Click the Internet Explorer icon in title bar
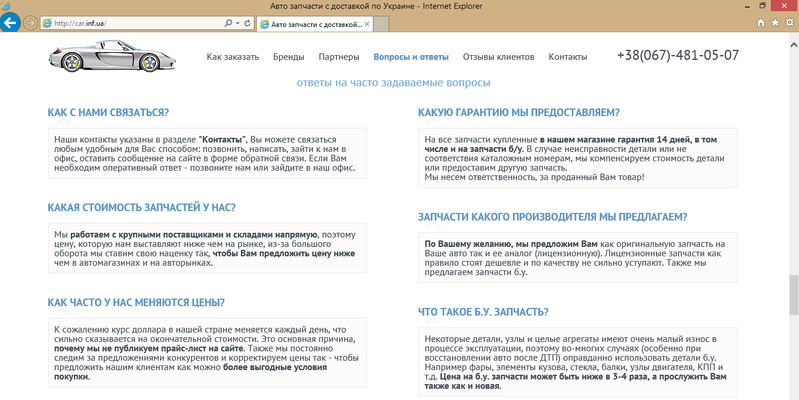799x400 pixels. tap(6, 6)
